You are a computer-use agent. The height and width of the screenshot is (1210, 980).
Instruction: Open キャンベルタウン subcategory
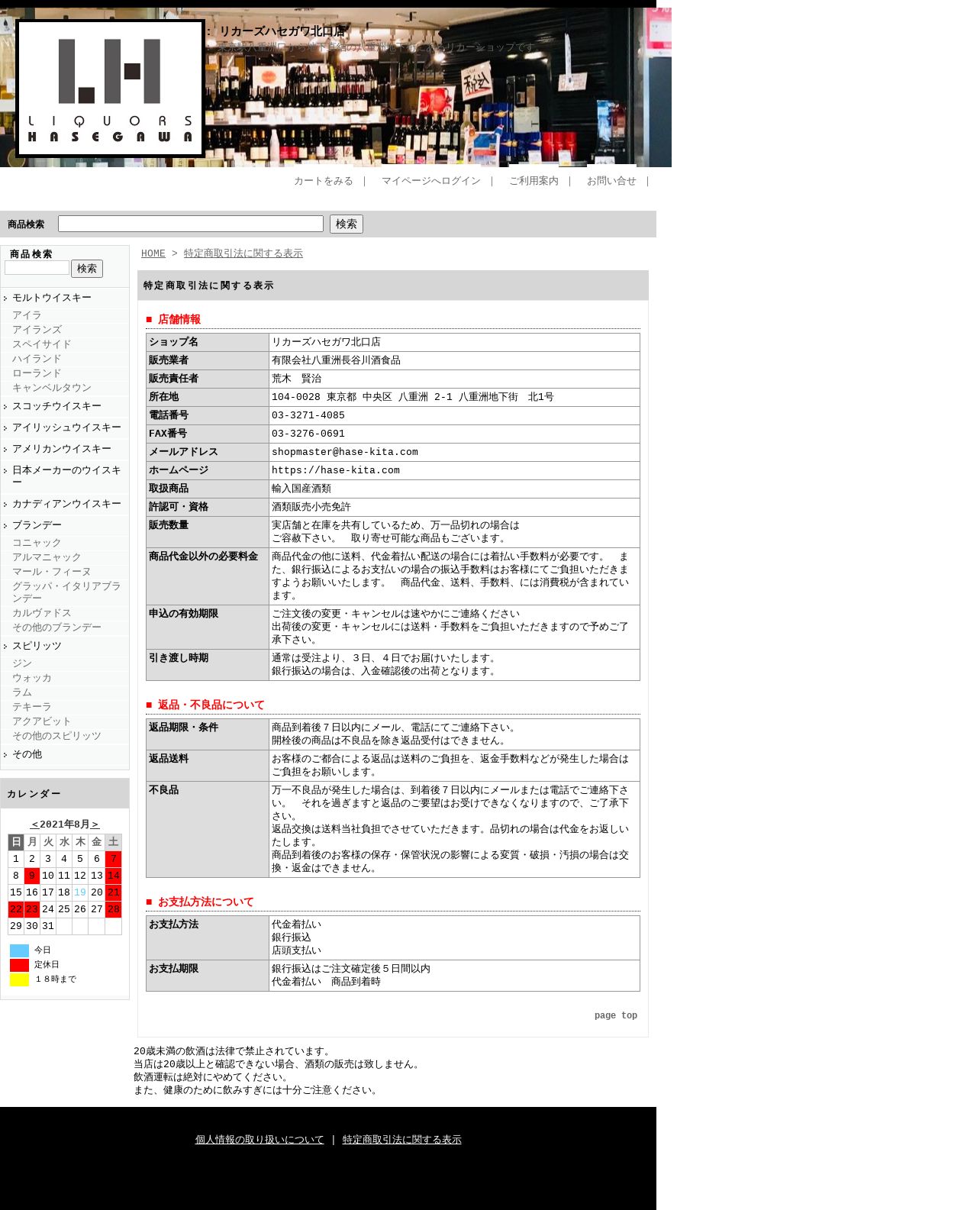coord(52,388)
